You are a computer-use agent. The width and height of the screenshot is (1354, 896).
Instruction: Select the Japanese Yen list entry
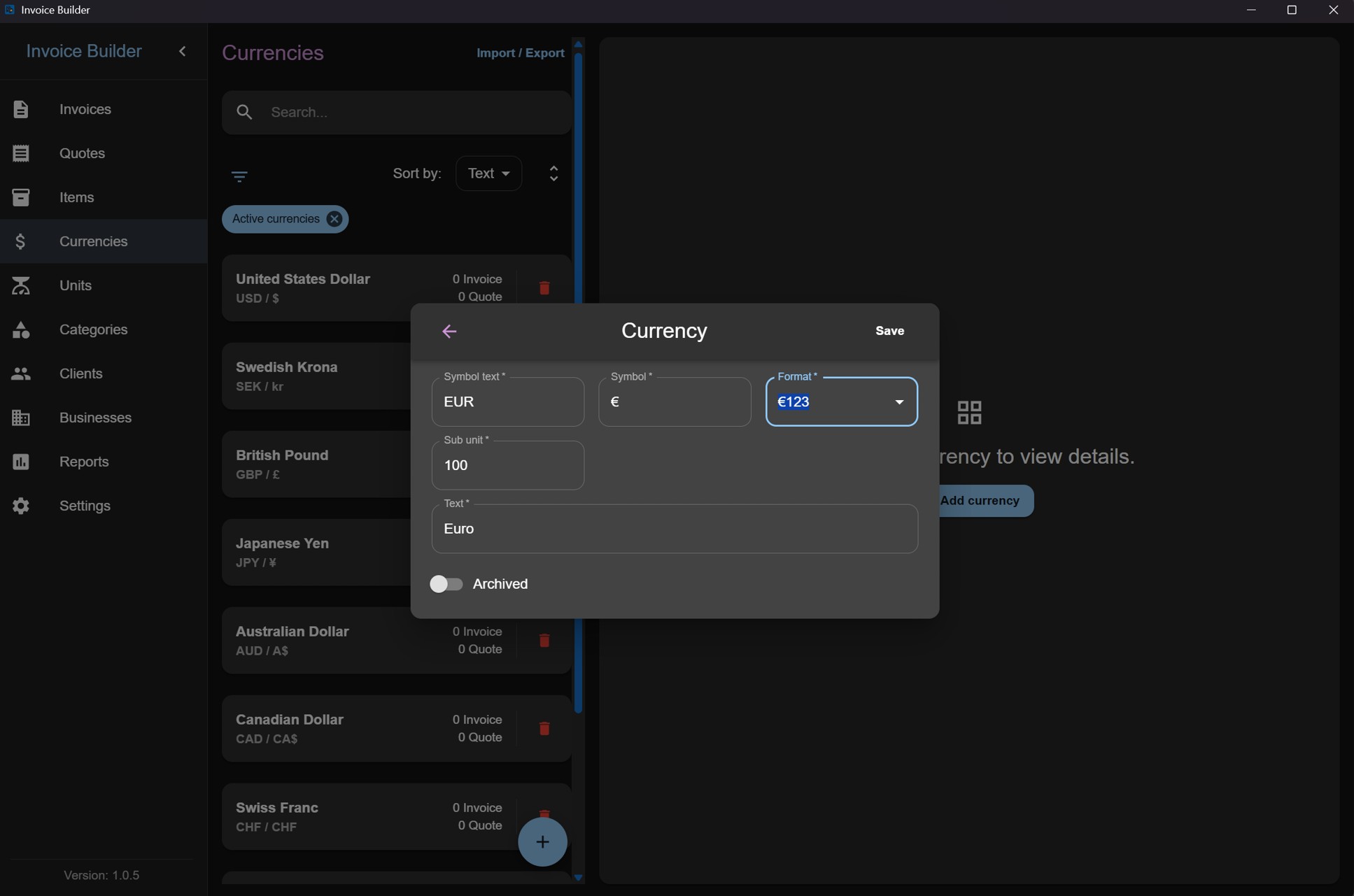(317, 553)
